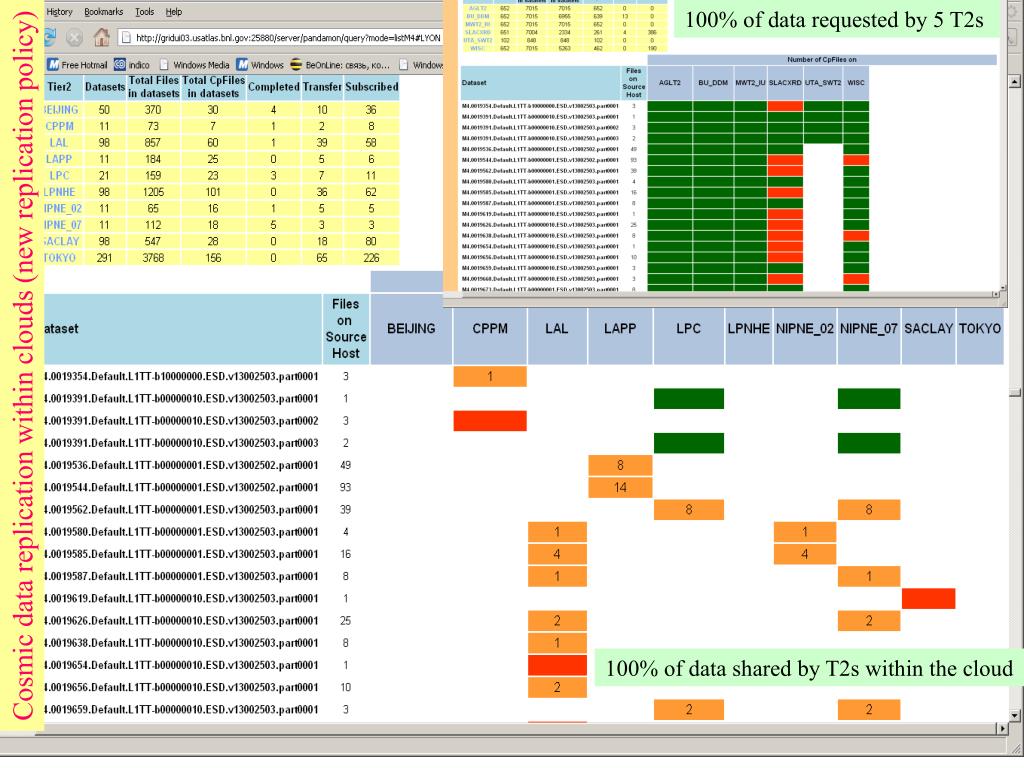The height and width of the screenshot is (768, 1024).
Task: Open the Tools menu
Action: tap(144, 11)
